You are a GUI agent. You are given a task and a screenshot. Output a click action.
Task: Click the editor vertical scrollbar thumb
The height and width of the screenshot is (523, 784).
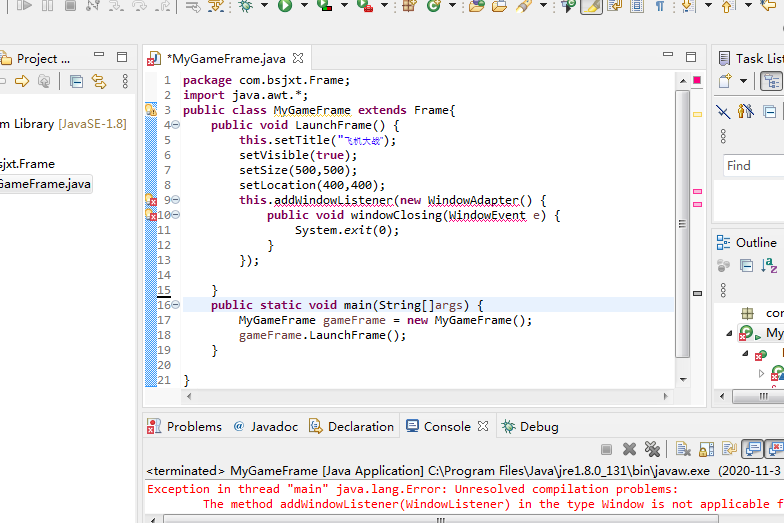682,224
